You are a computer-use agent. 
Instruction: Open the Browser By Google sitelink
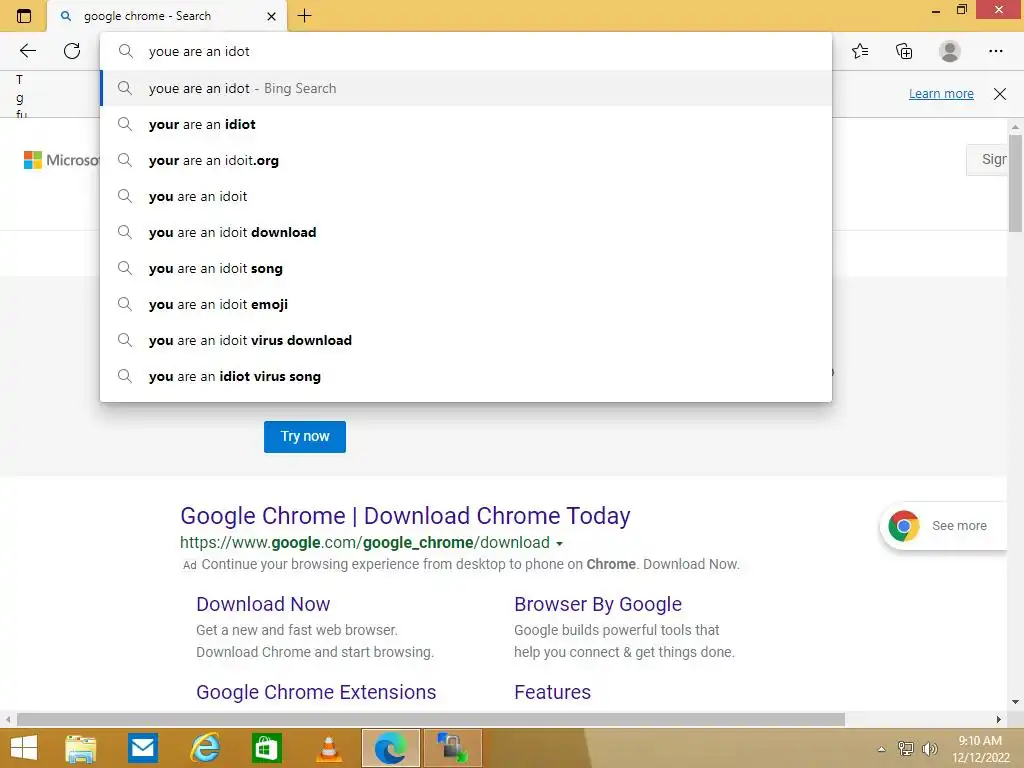click(x=598, y=604)
